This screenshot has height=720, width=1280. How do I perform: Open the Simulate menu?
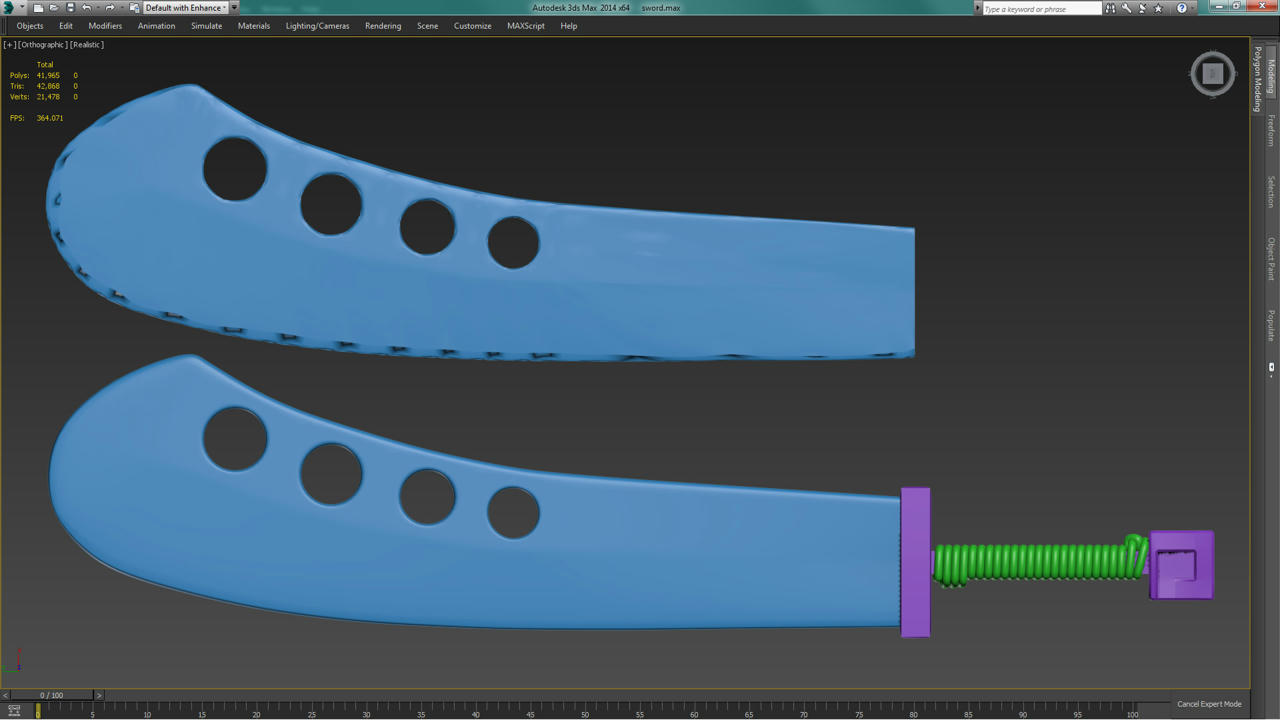click(x=207, y=26)
